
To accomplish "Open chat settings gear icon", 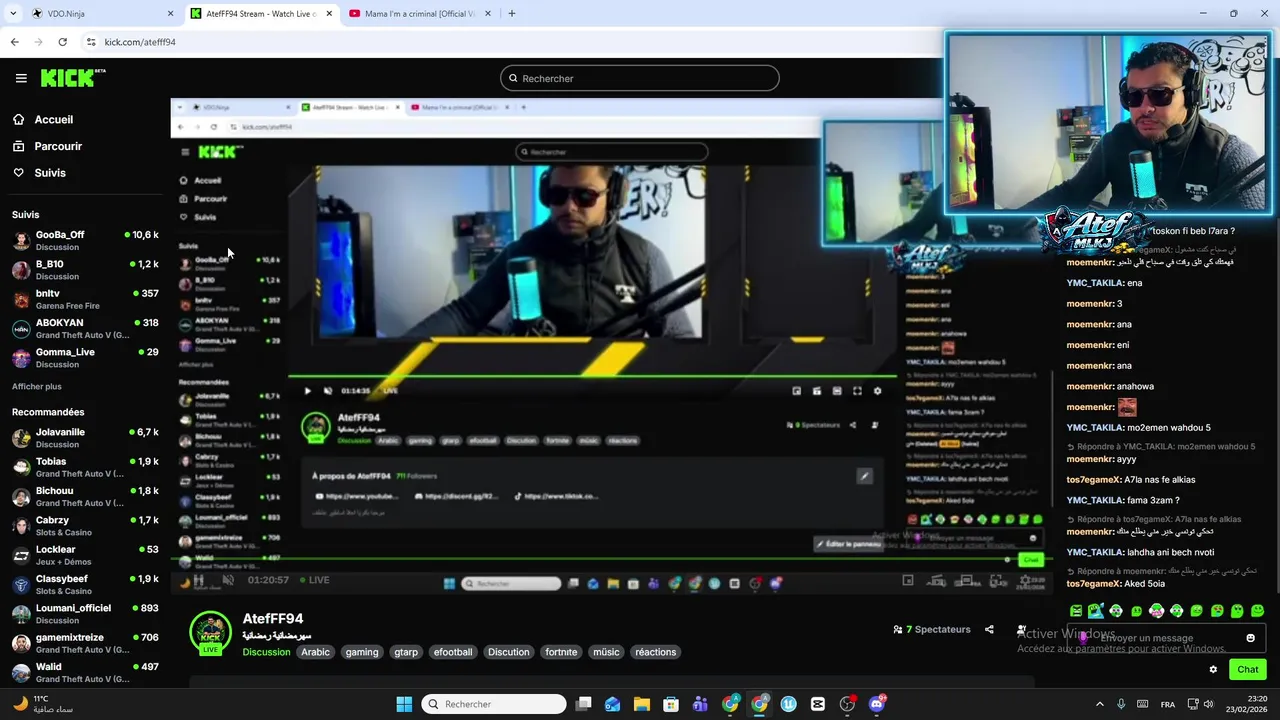I will (1213, 669).
